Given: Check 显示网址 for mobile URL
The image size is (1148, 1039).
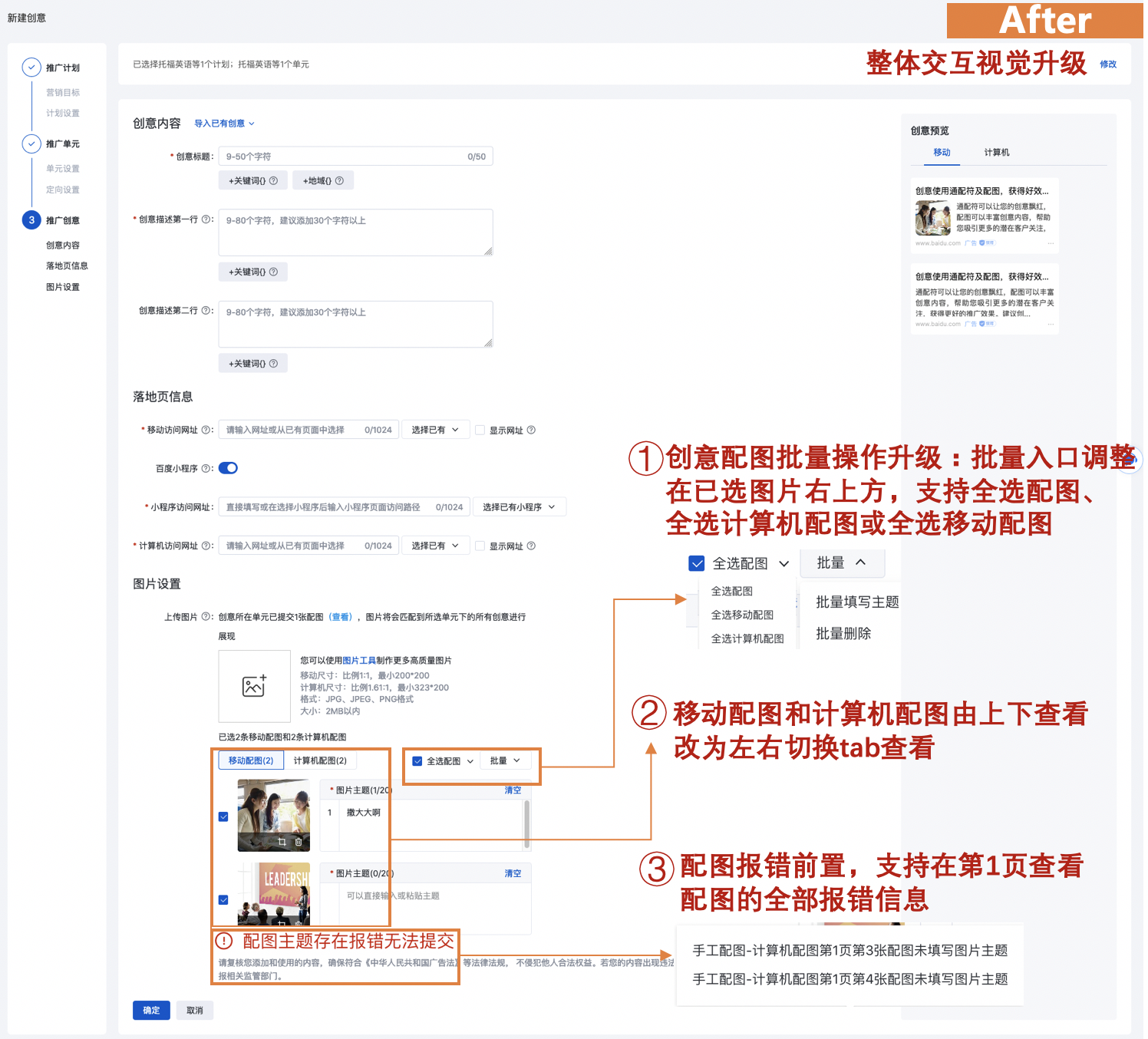Looking at the screenshot, I should click(x=480, y=430).
